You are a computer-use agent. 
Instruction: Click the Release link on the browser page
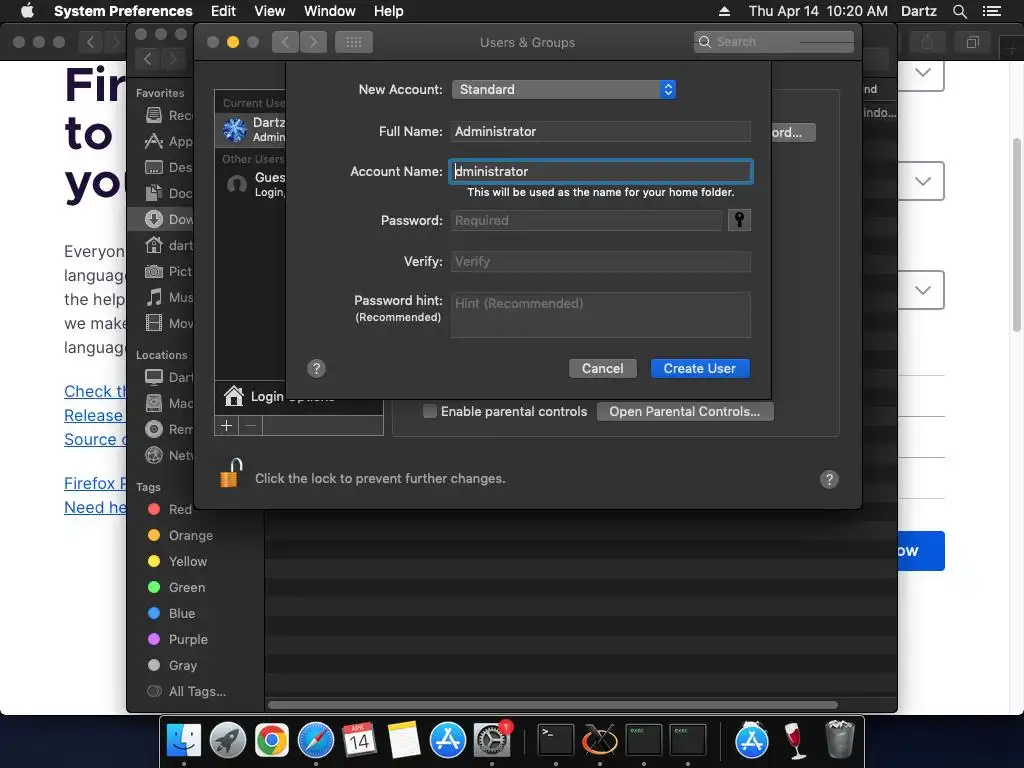tap(93, 415)
